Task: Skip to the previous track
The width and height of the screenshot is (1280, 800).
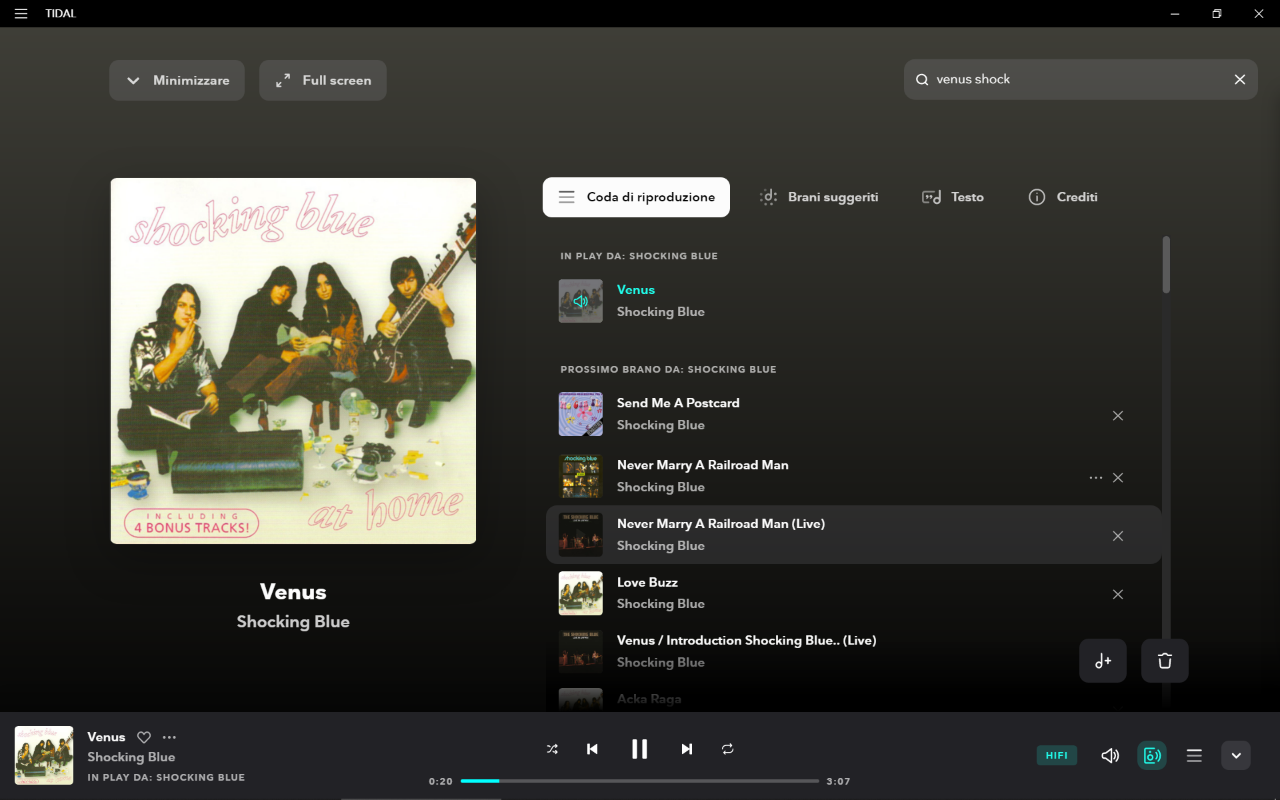Action: coord(592,749)
